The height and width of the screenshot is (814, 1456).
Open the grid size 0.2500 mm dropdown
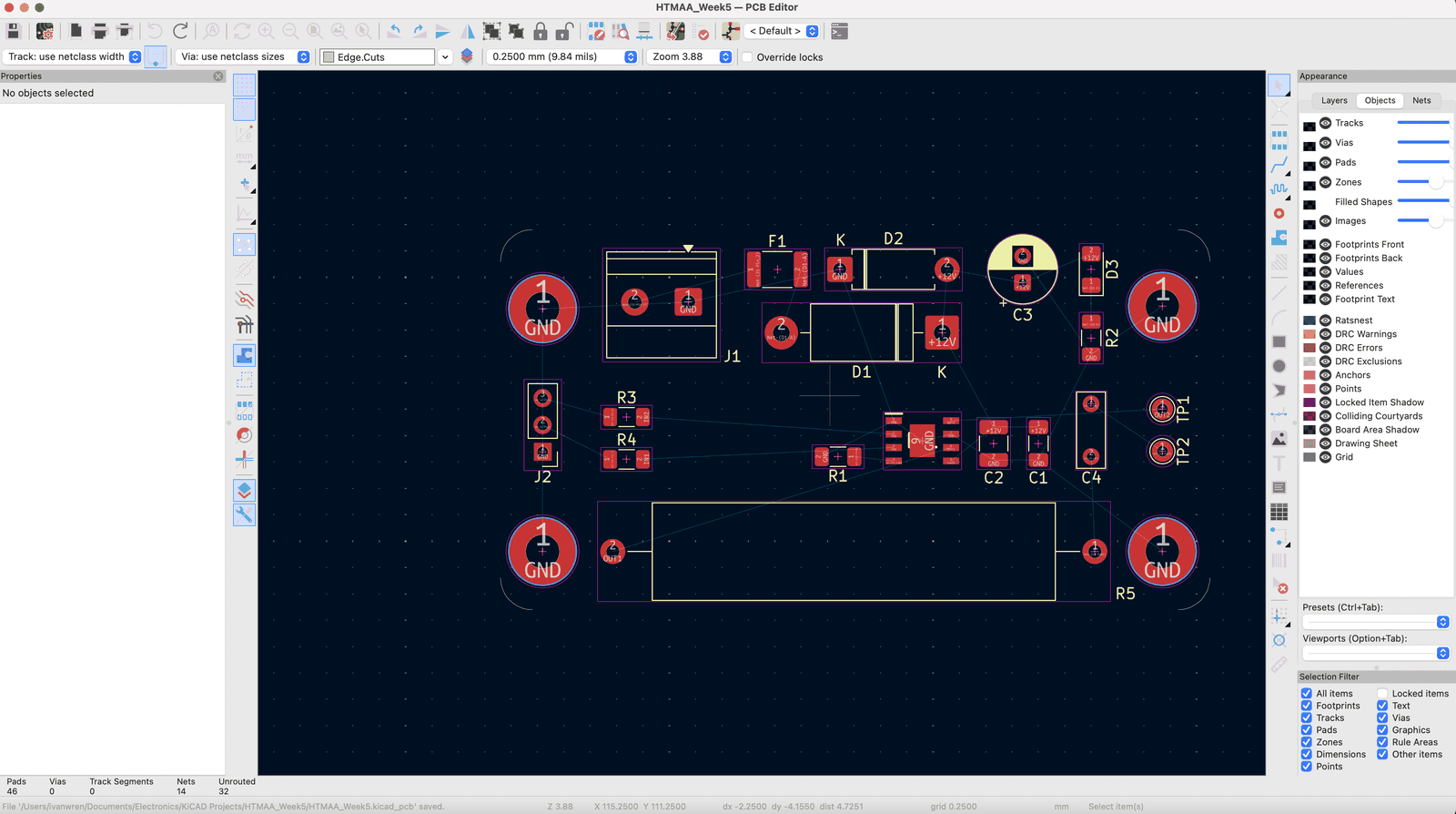tap(561, 56)
